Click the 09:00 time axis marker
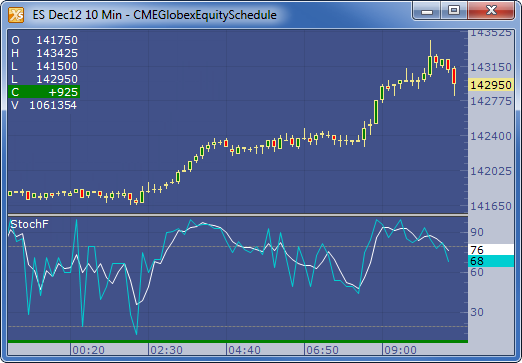 click(x=400, y=350)
